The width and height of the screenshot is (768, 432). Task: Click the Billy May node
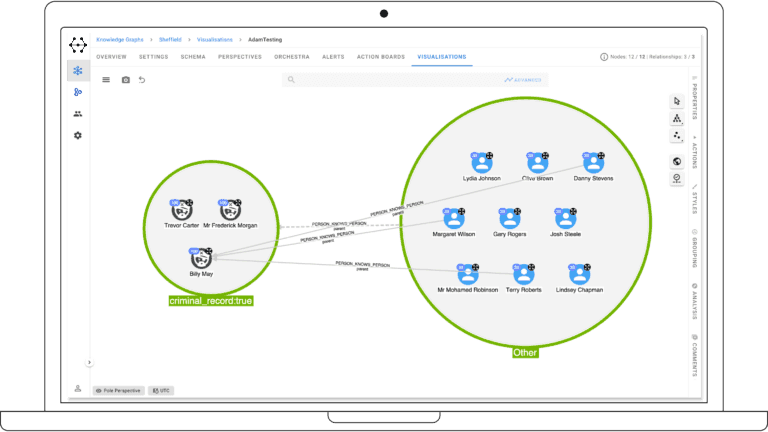click(200, 258)
